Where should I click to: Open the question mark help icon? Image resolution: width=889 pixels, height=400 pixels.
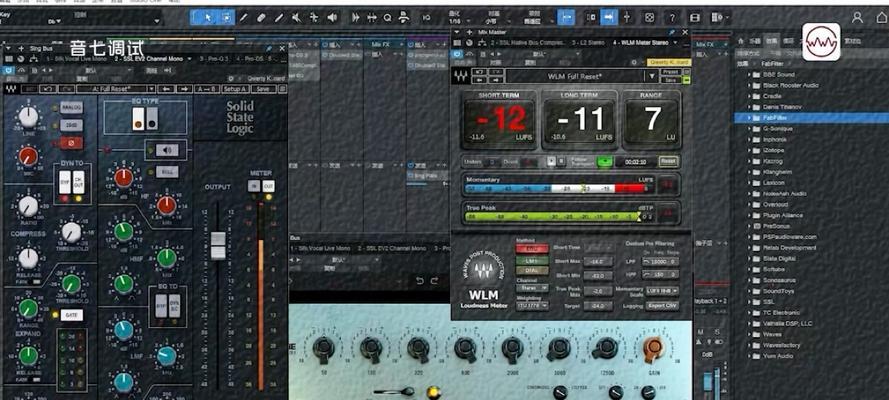click(672, 18)
